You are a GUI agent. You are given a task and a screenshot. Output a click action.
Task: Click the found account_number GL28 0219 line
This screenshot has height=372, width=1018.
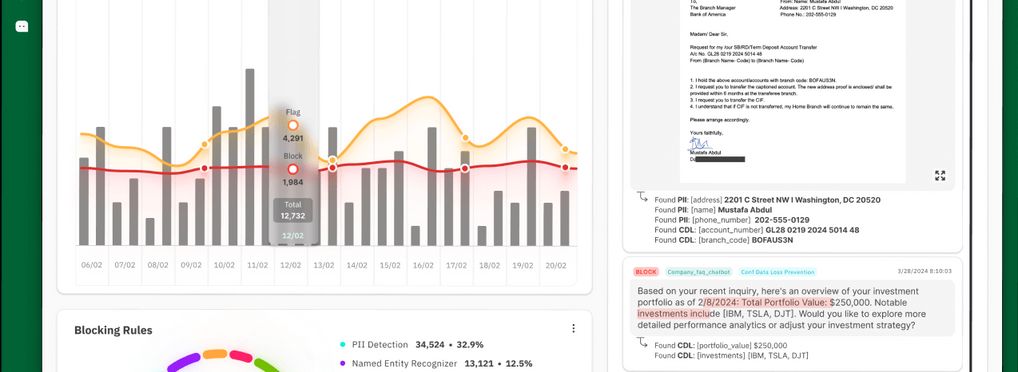tap(756, 230)
